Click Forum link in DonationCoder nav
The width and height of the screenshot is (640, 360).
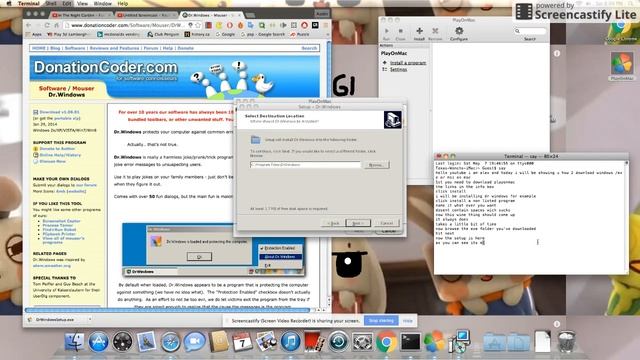click(x=151, y=48)
